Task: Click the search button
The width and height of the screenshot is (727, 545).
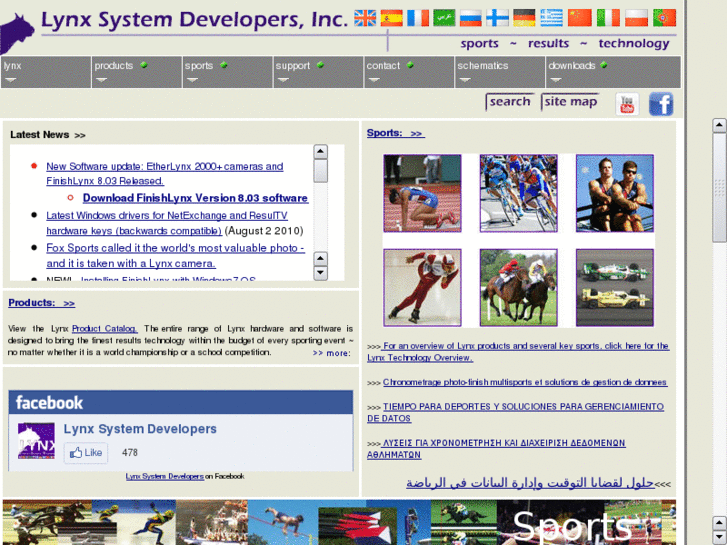Action: [510, 102]
